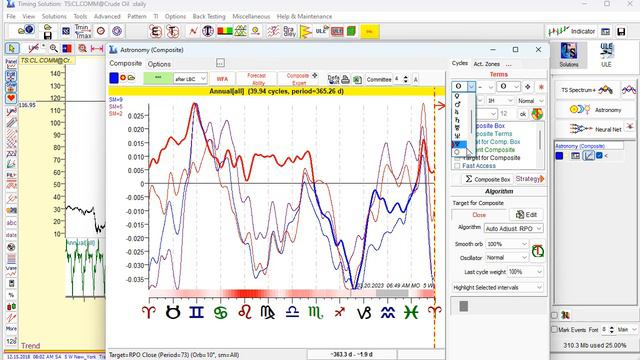This screenshot has height=360, width=640.
Task: Click the yellow zigzag forecast icon
Action: coord(305,31)
